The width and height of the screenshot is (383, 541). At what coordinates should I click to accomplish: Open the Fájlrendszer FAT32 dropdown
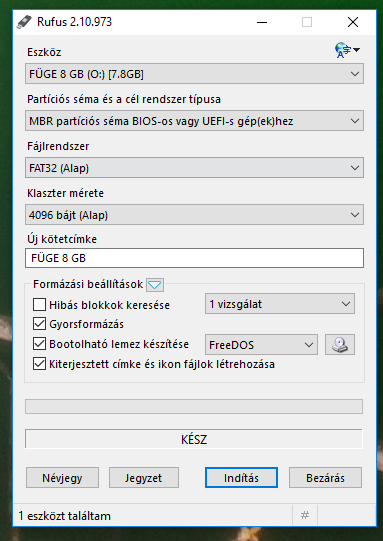pyautogui.click(x=194, y=168)
